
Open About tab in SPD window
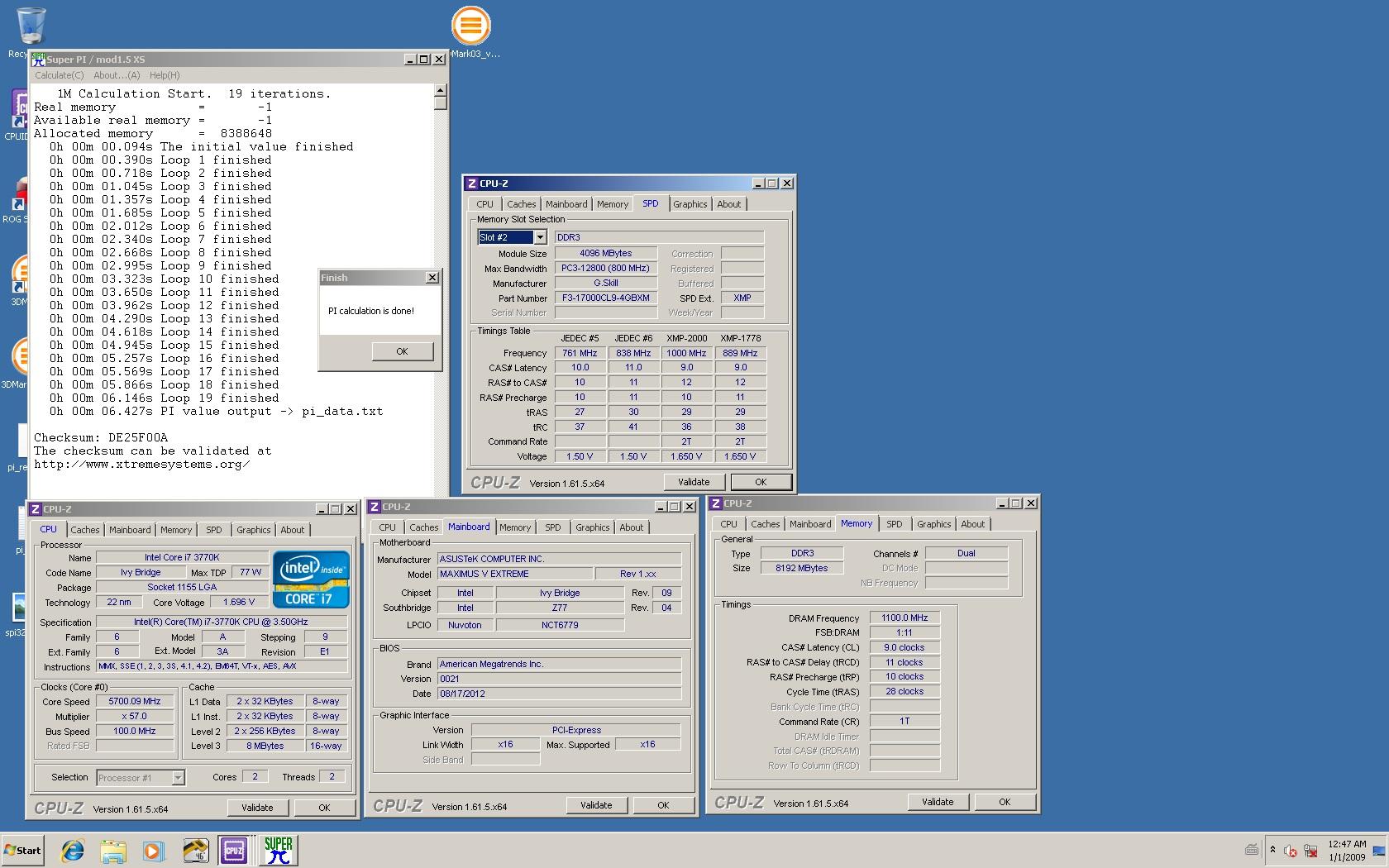tap(729, 204)
